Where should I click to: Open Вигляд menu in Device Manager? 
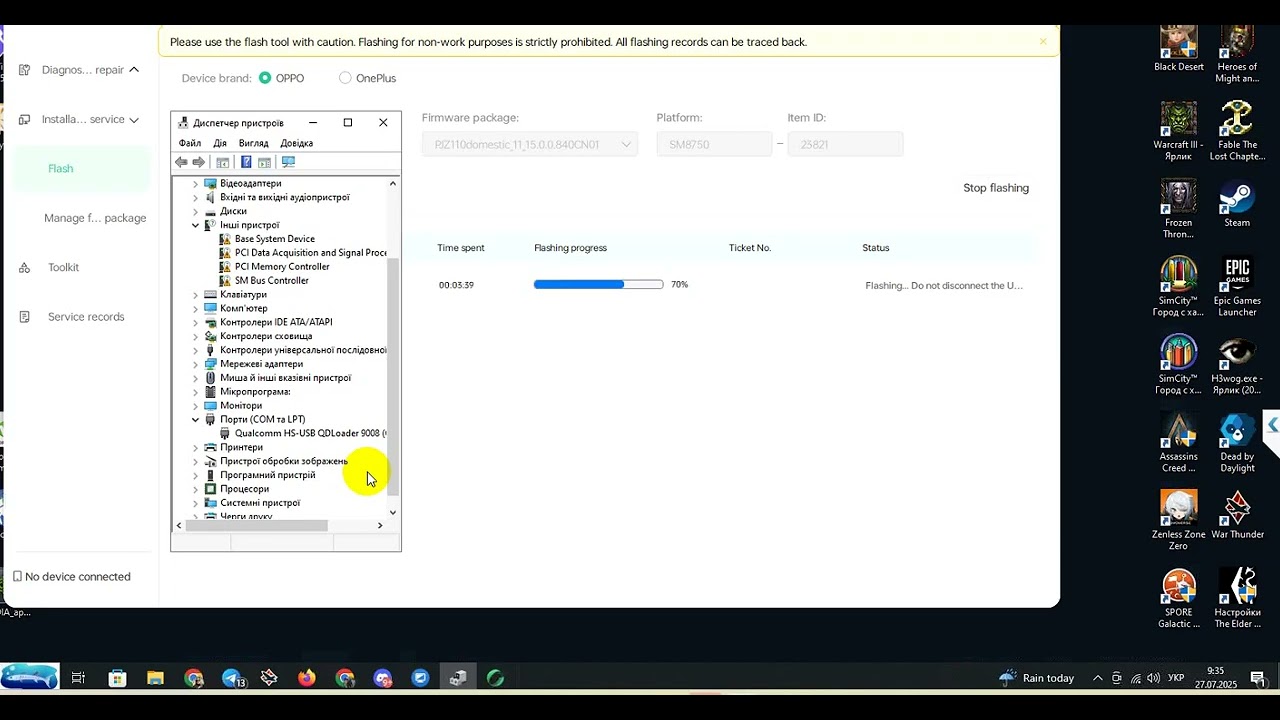pyautogui.click(x=254, y=143)
